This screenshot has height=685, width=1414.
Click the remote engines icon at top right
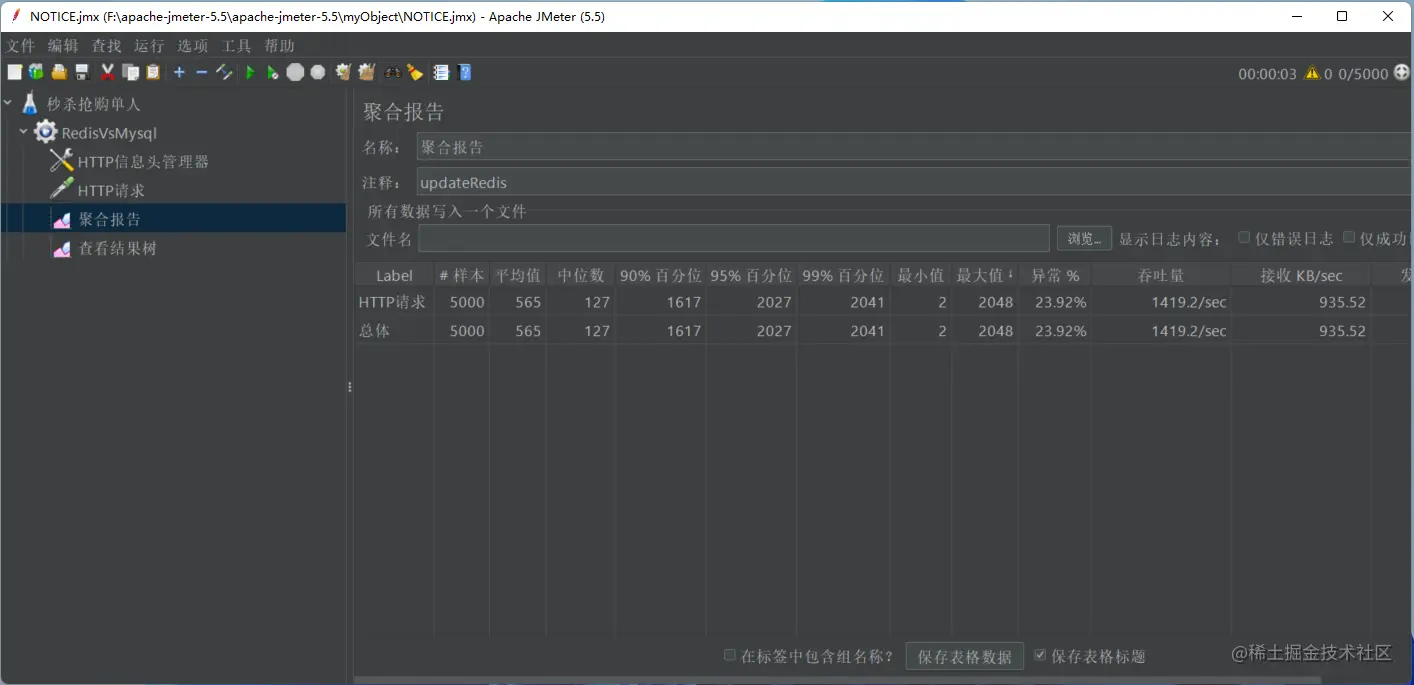tap(1401, 72)
